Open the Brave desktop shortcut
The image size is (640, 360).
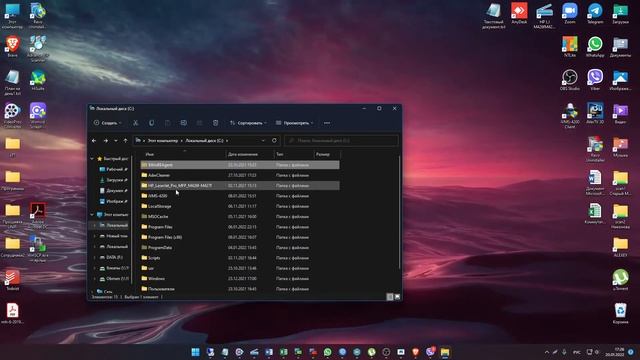12,47
